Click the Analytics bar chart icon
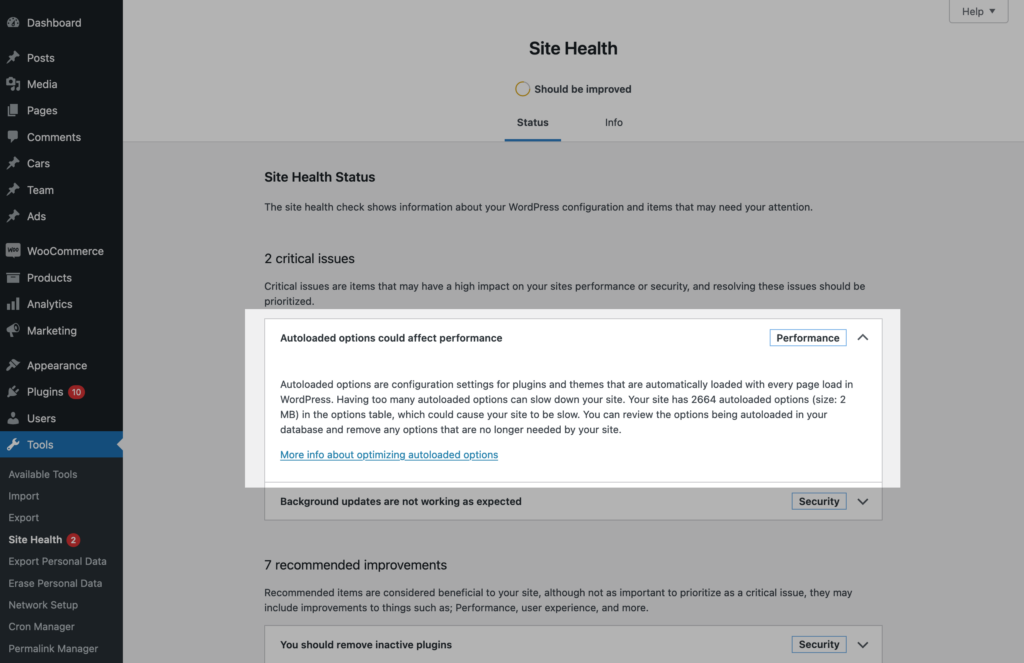The width and height of the screenshot is (1024, 663). coord(13,304)
